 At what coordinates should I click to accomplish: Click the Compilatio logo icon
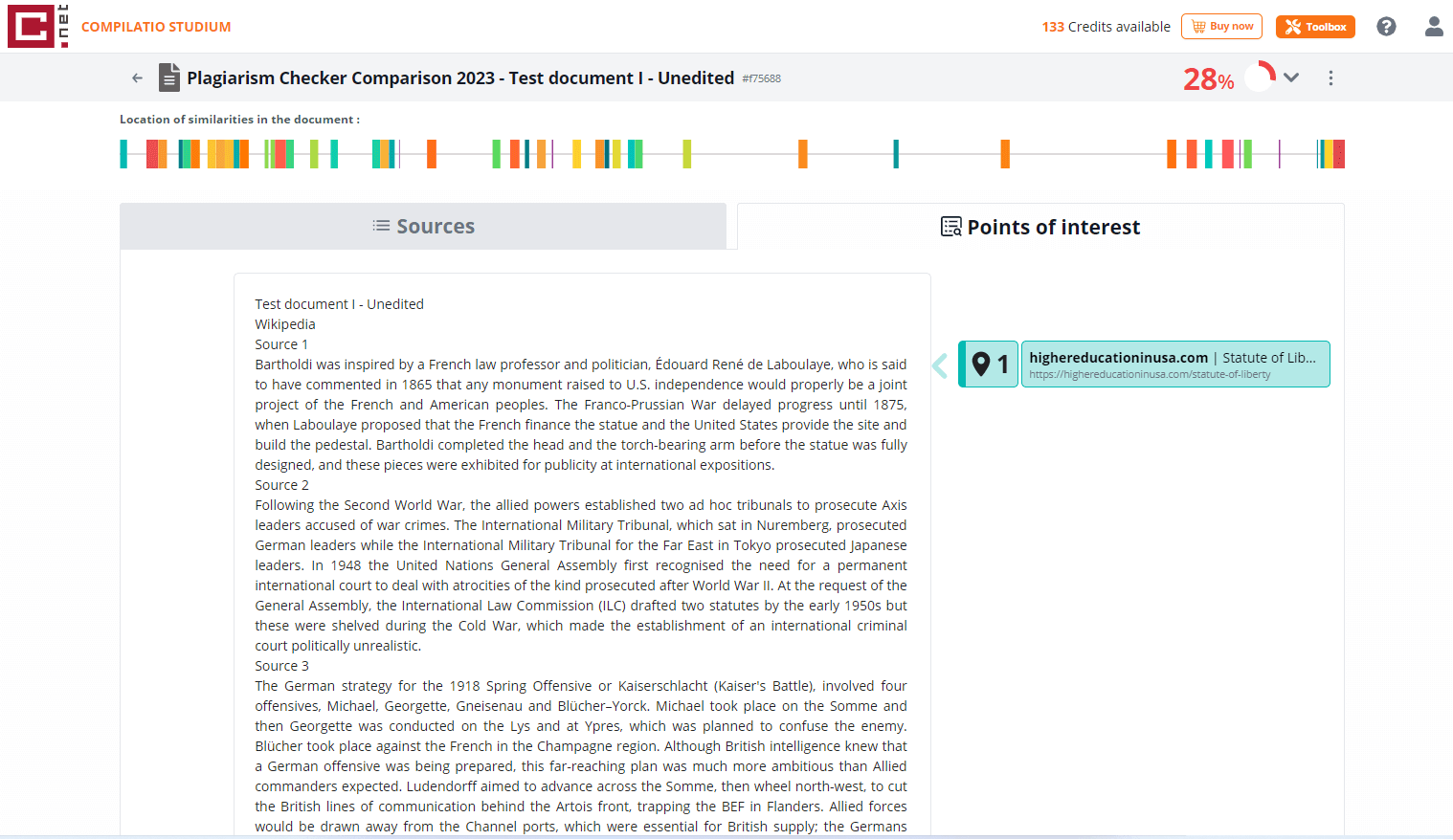(x=31, y=26)
